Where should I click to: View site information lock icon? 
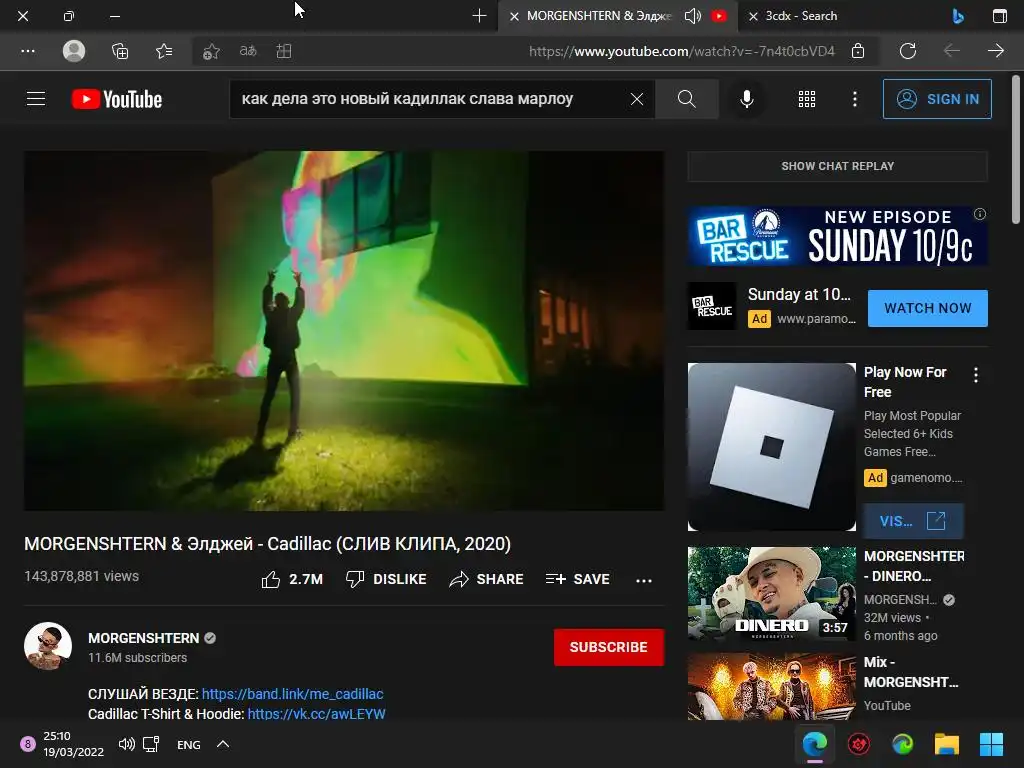(858, 51)
